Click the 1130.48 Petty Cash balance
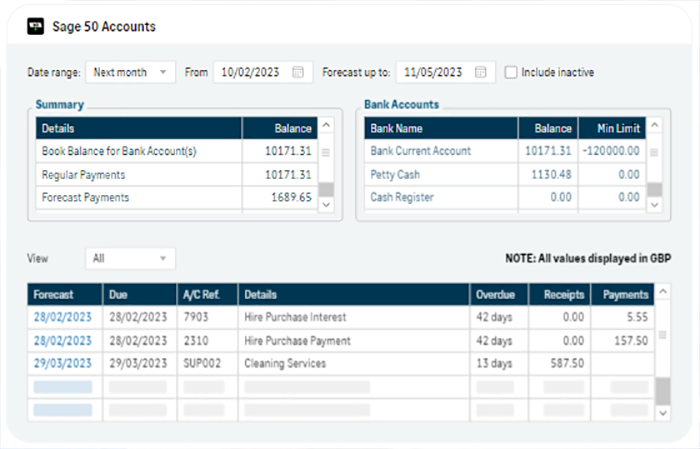This screenshot has height=449, width=700. pyautogui.click(x=551, y=175)
